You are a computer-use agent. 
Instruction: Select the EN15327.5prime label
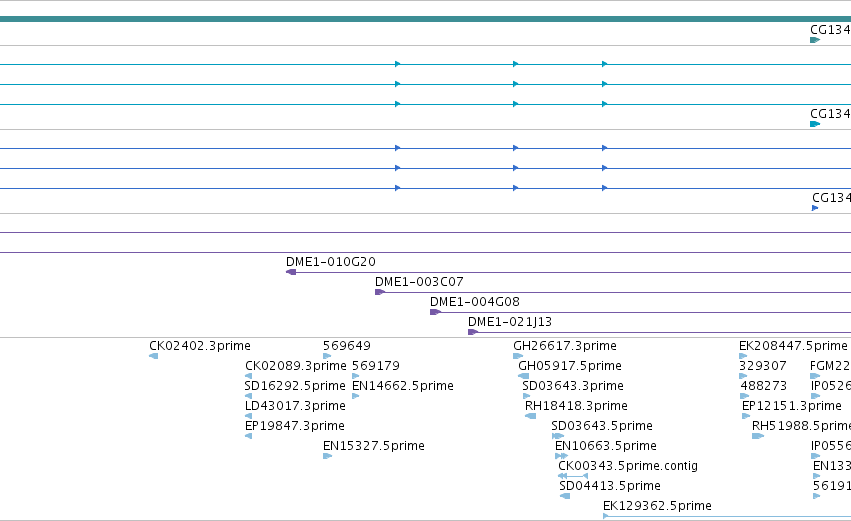point(373,446)
